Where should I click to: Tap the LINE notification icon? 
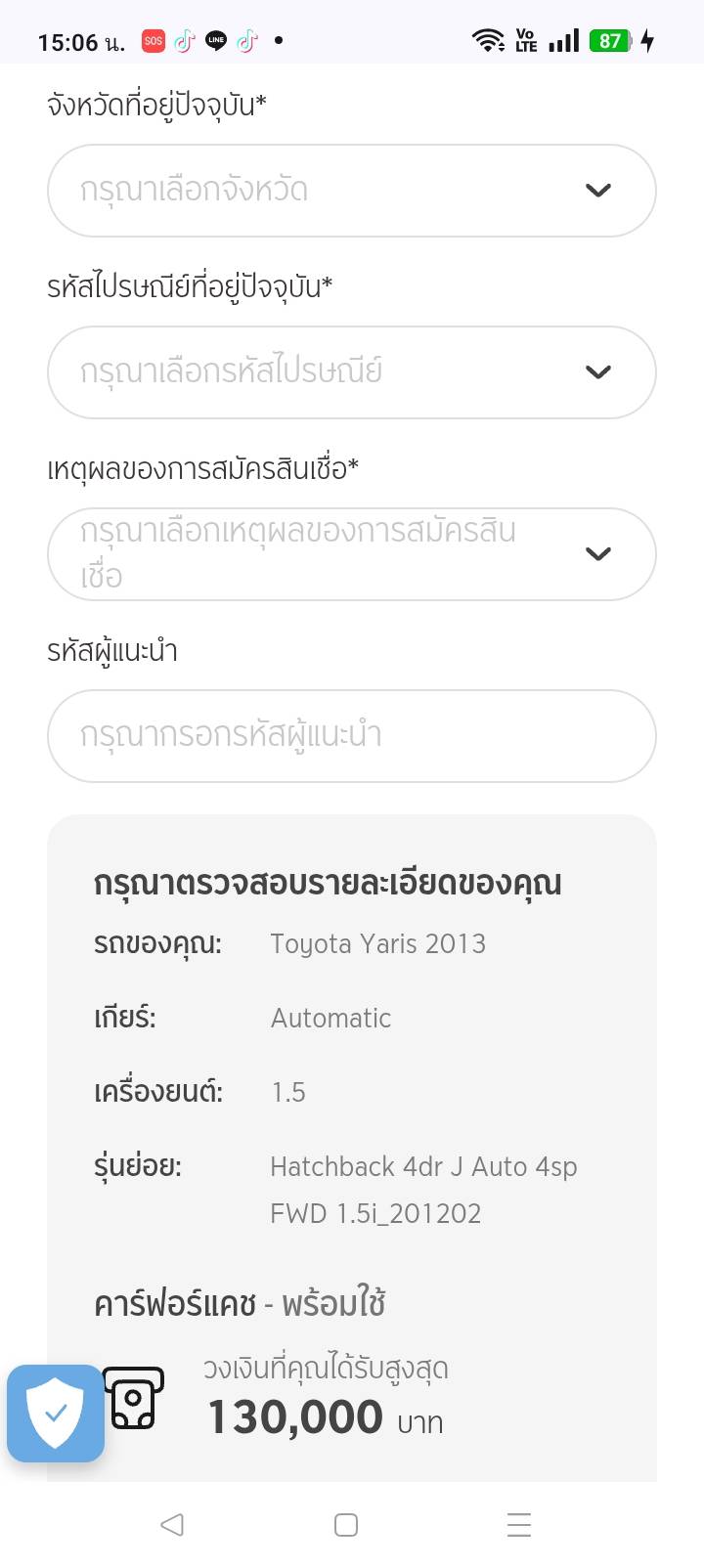[216, 41]
